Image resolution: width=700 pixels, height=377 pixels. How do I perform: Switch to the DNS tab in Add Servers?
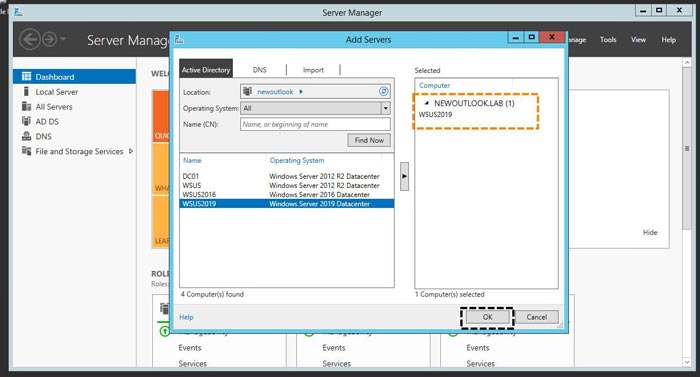259,70
